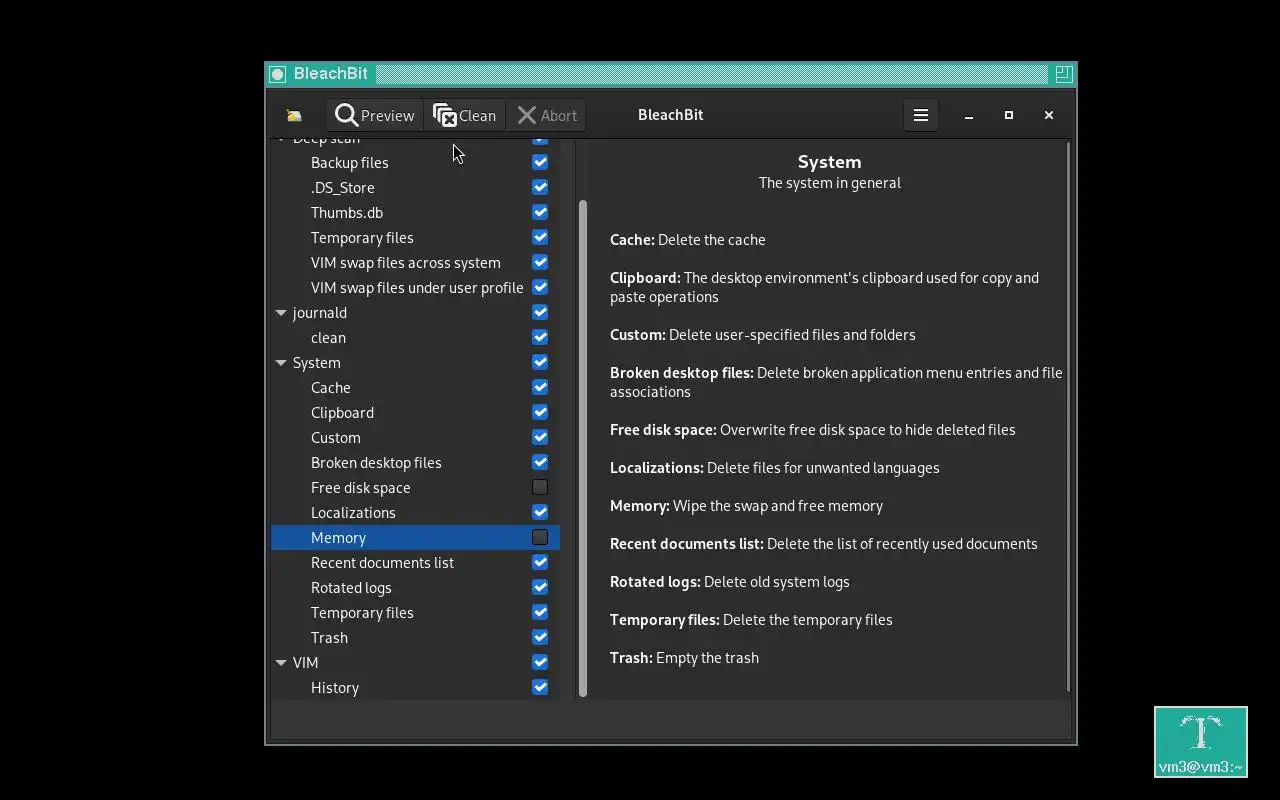Toggle the System group checkbox
This screenshot has height=800, width=1280.
[540, 362]
